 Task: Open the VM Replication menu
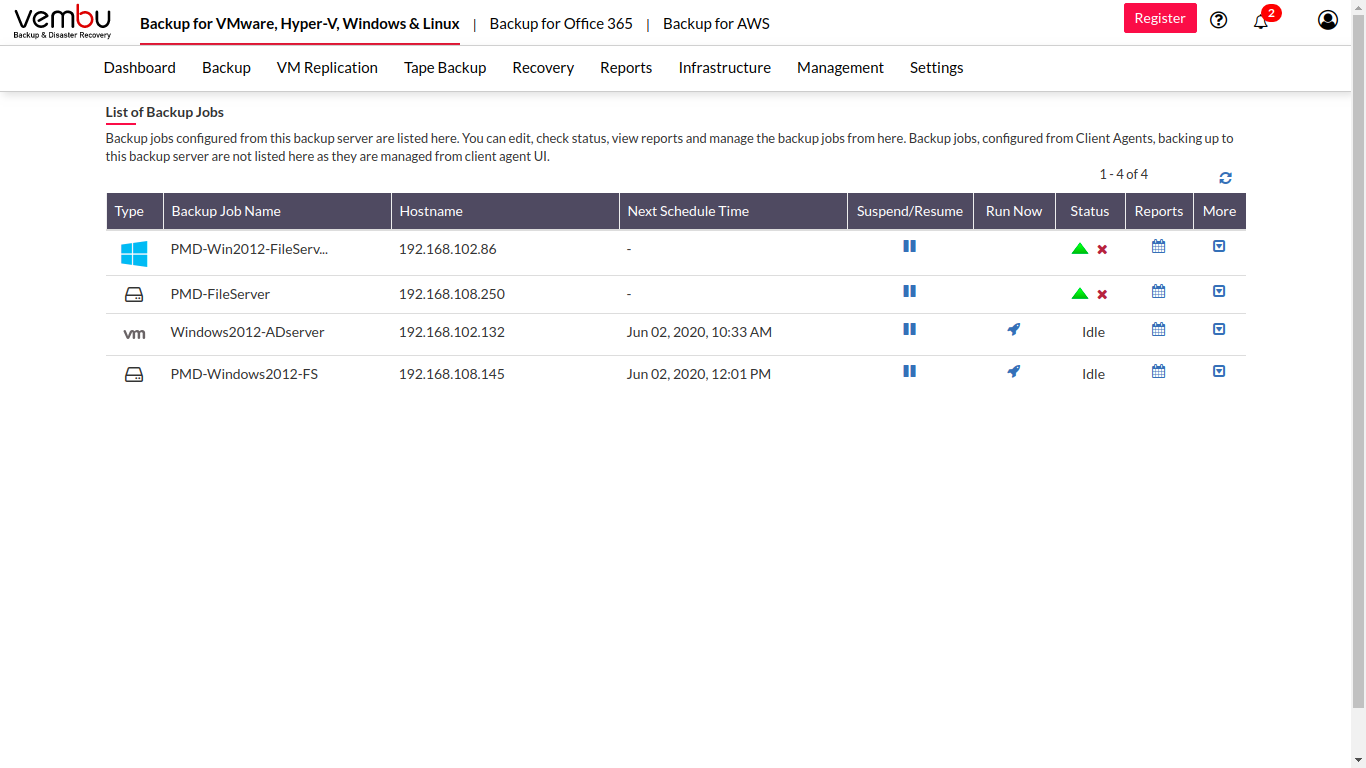327,68
